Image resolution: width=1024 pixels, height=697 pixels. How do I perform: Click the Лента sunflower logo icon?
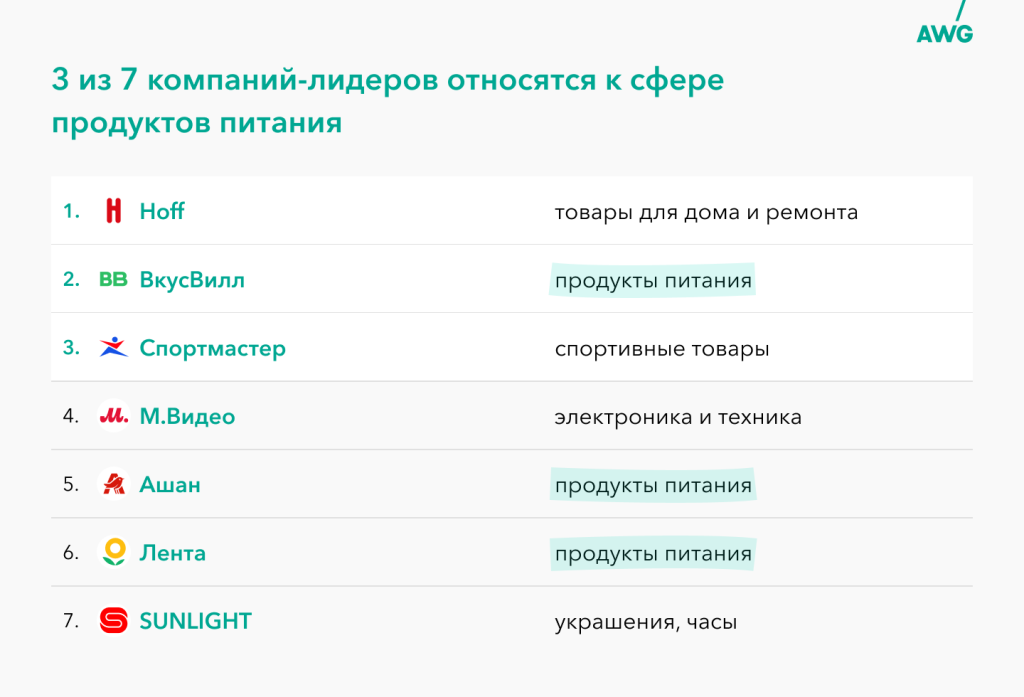click(x=114, y=552)
